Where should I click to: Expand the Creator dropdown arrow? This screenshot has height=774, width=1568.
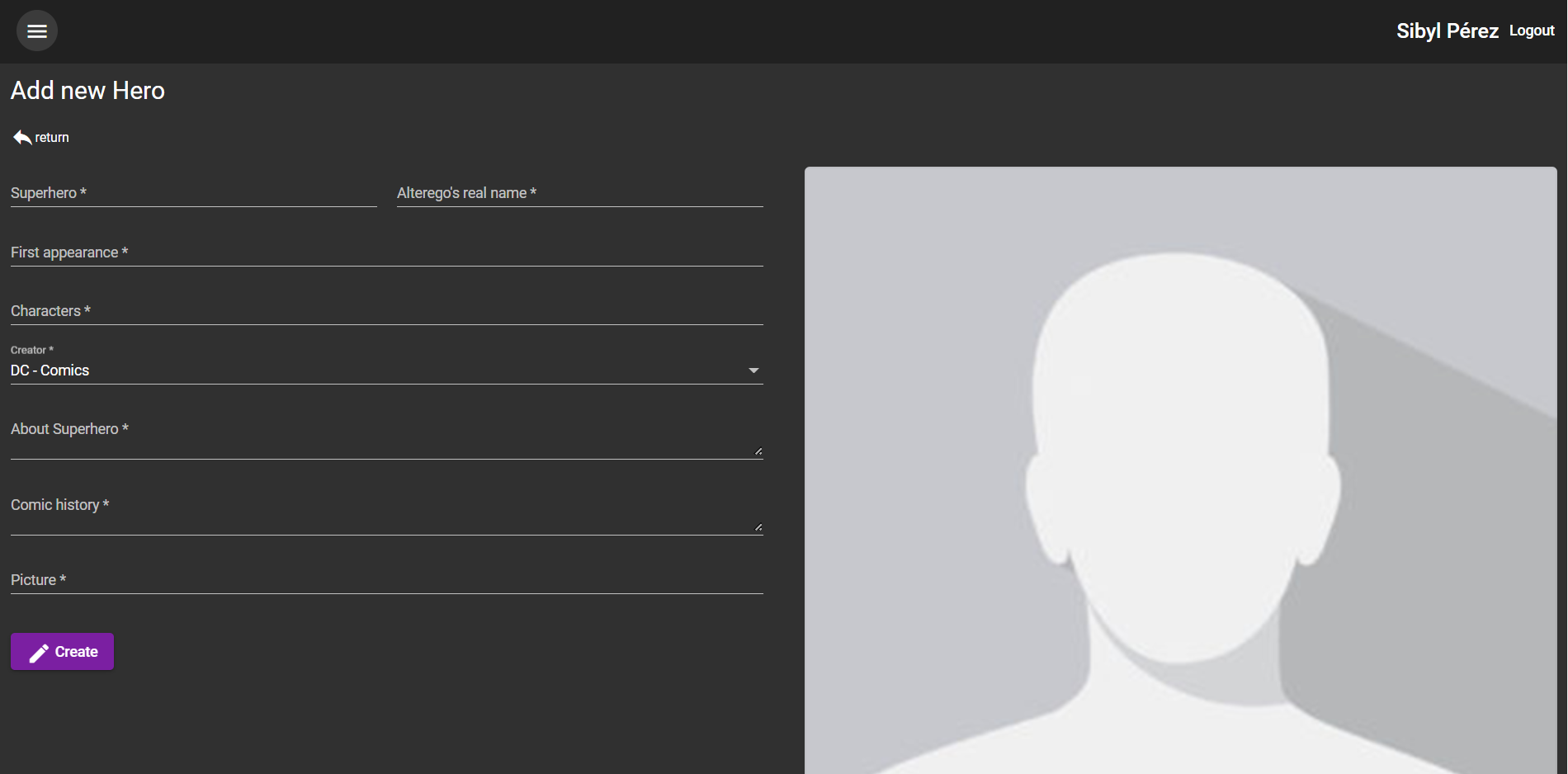[x=753, y=370]
